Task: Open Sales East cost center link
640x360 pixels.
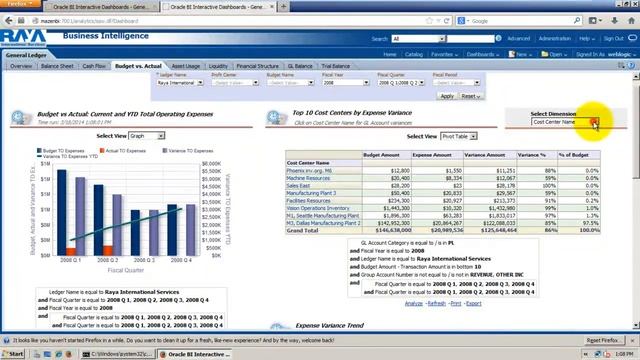Action: coord(298,186)
